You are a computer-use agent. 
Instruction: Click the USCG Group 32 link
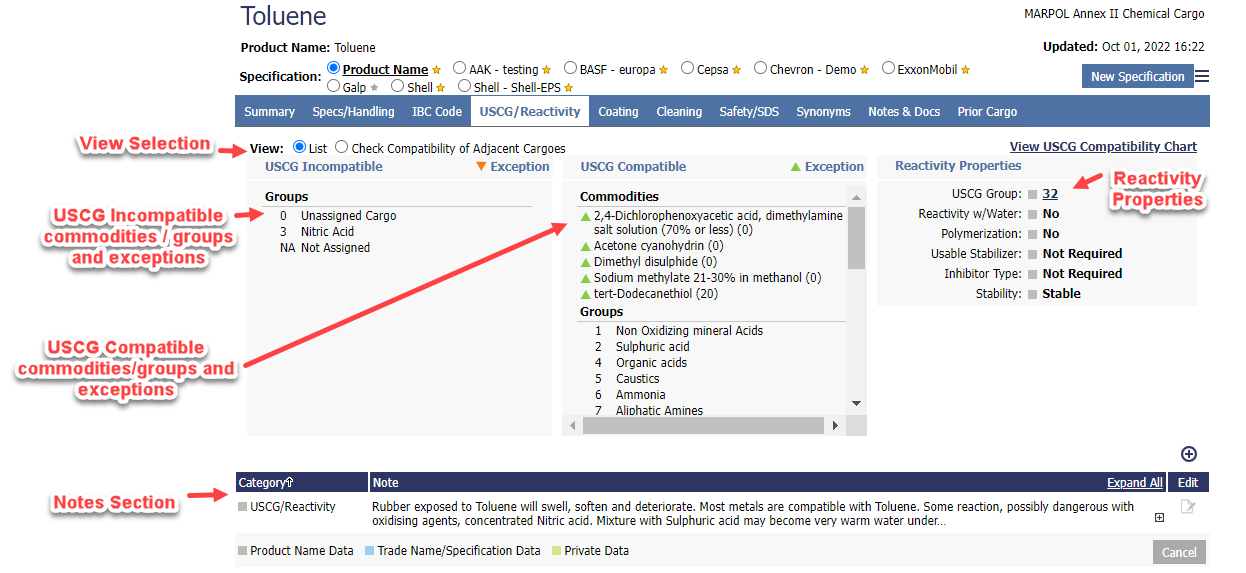[x=1049, y=194]
